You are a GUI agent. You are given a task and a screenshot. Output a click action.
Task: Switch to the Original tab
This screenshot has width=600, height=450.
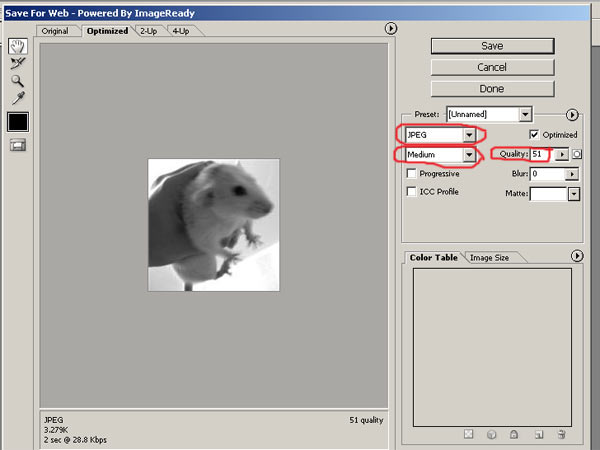[55, 31]
